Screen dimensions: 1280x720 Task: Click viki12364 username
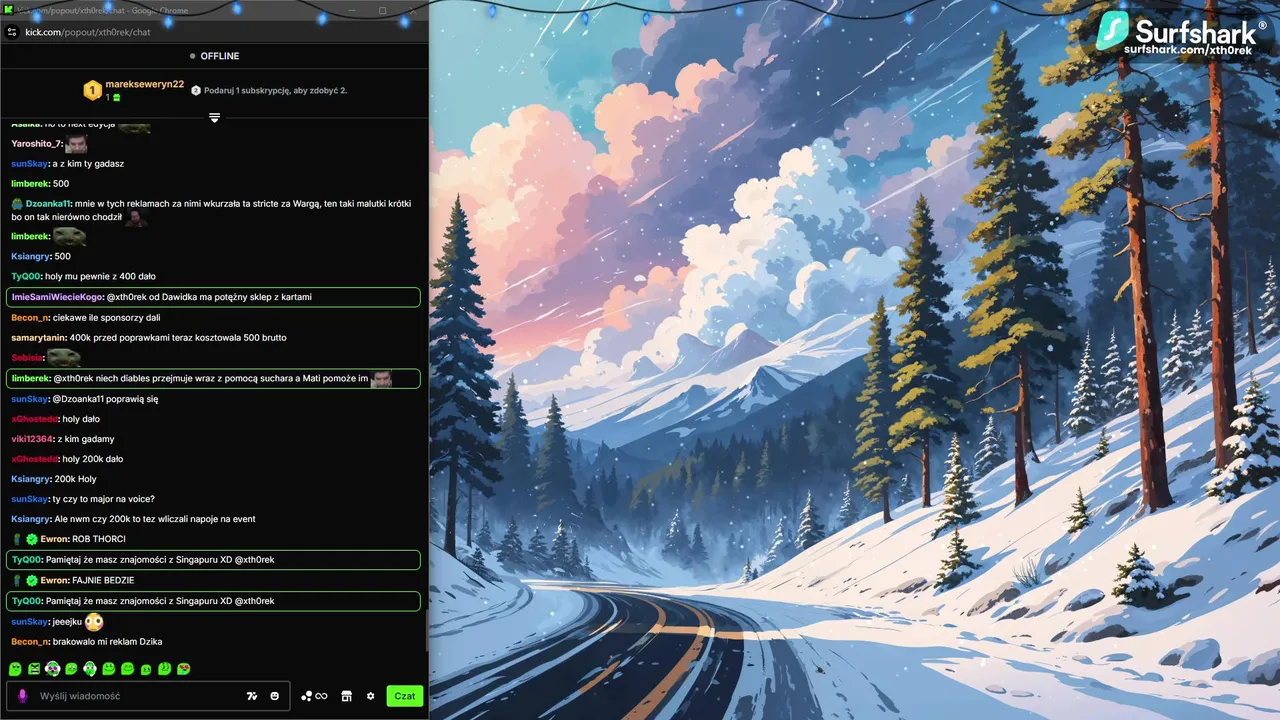33,439
